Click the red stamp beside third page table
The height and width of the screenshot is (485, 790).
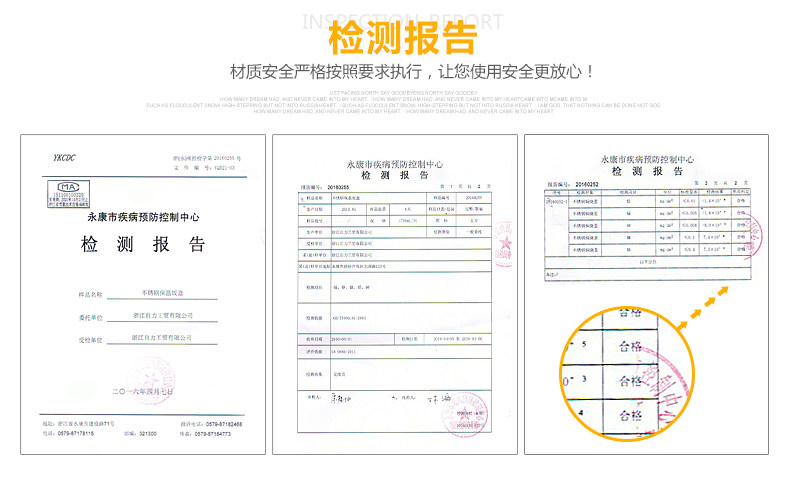click(x=752, y=236)
